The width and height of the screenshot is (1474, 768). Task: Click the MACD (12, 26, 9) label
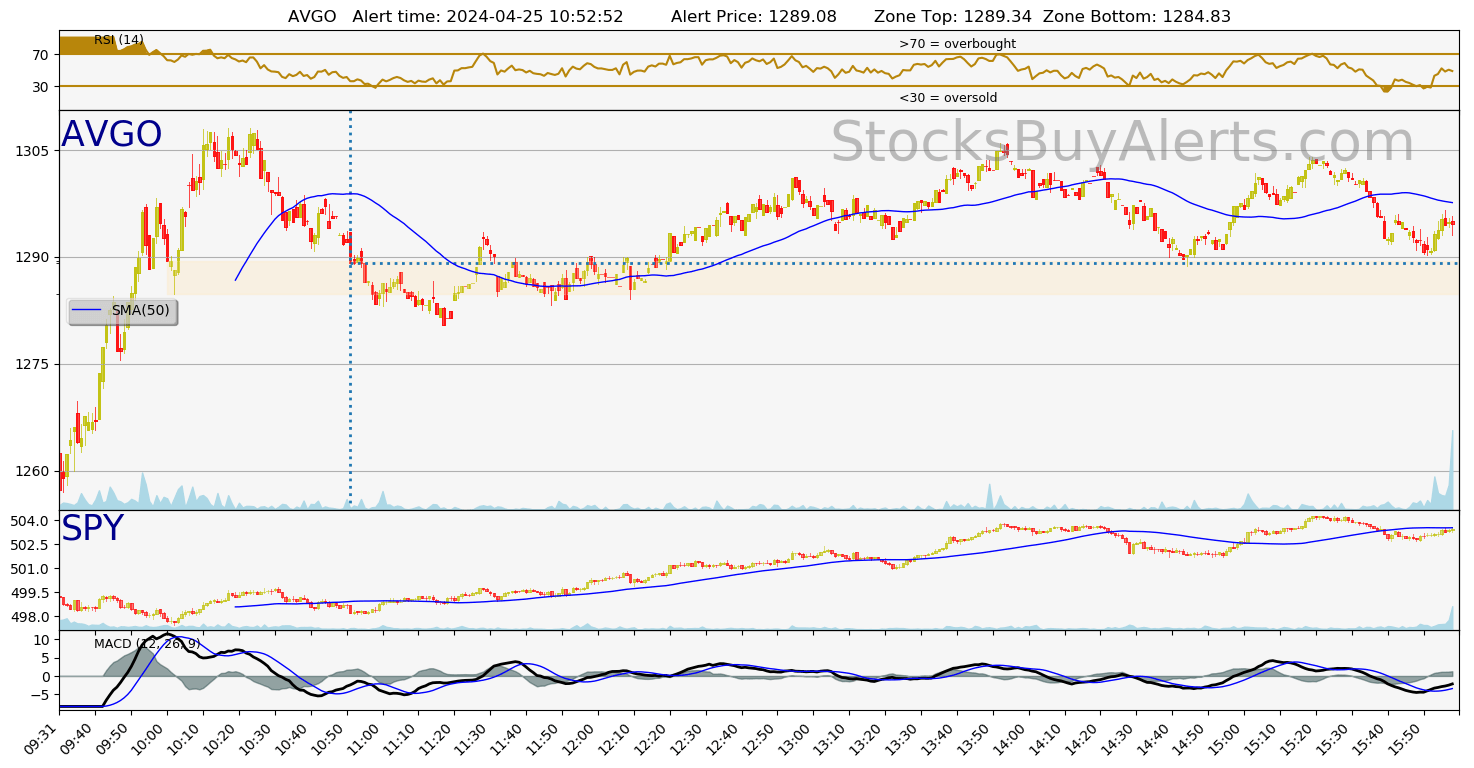click(x=148, y=644)
